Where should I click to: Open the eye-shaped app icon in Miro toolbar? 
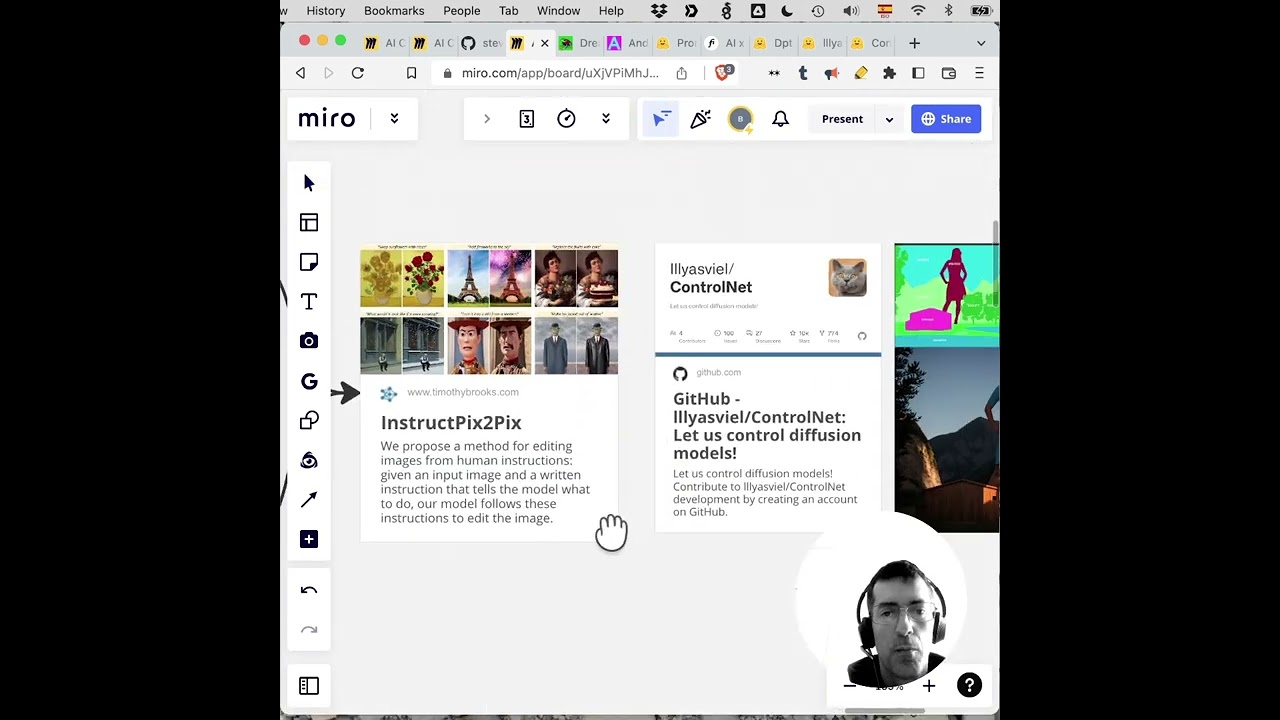(309, 460)
